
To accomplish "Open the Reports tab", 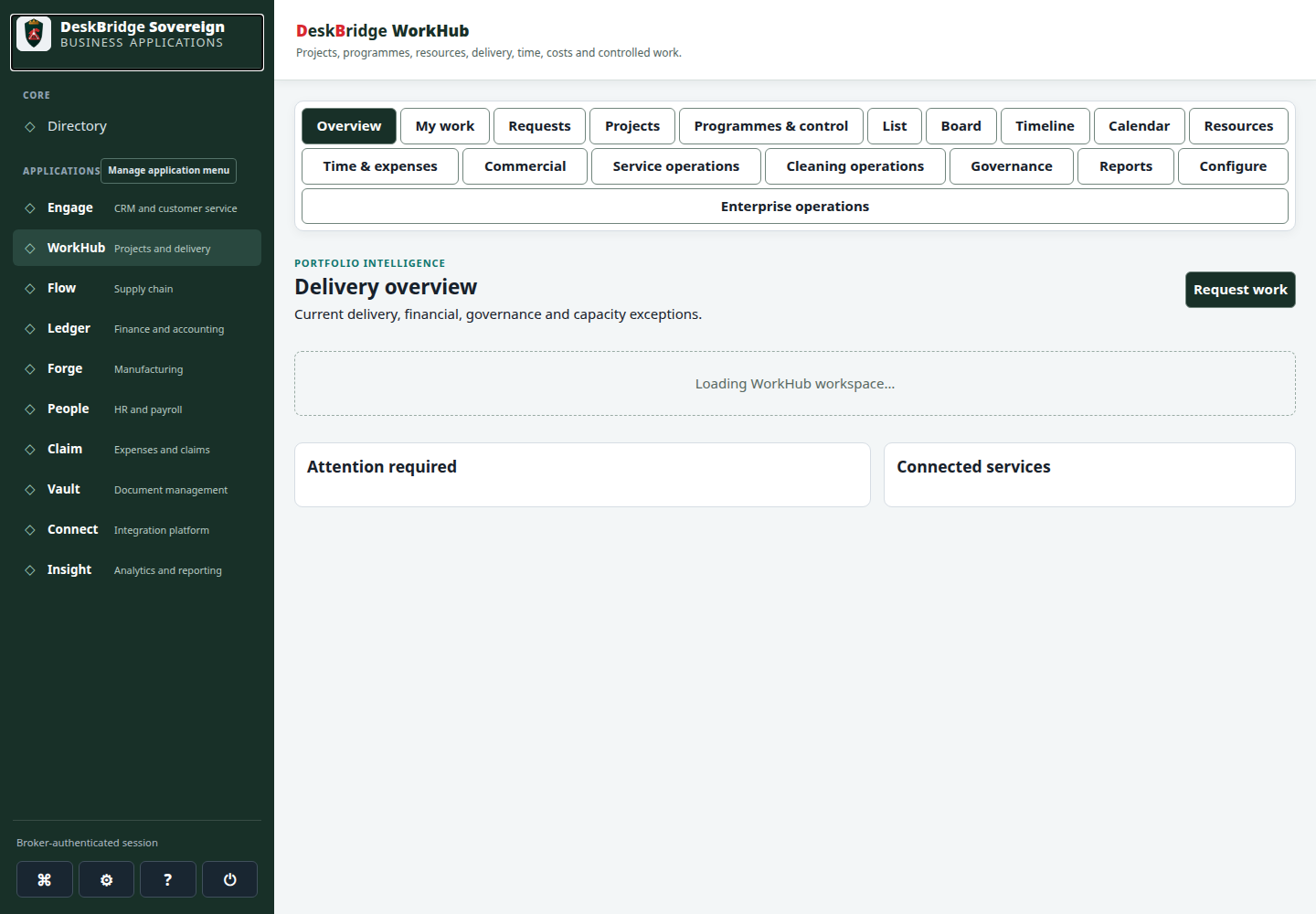I will (x=1126, y=166).
